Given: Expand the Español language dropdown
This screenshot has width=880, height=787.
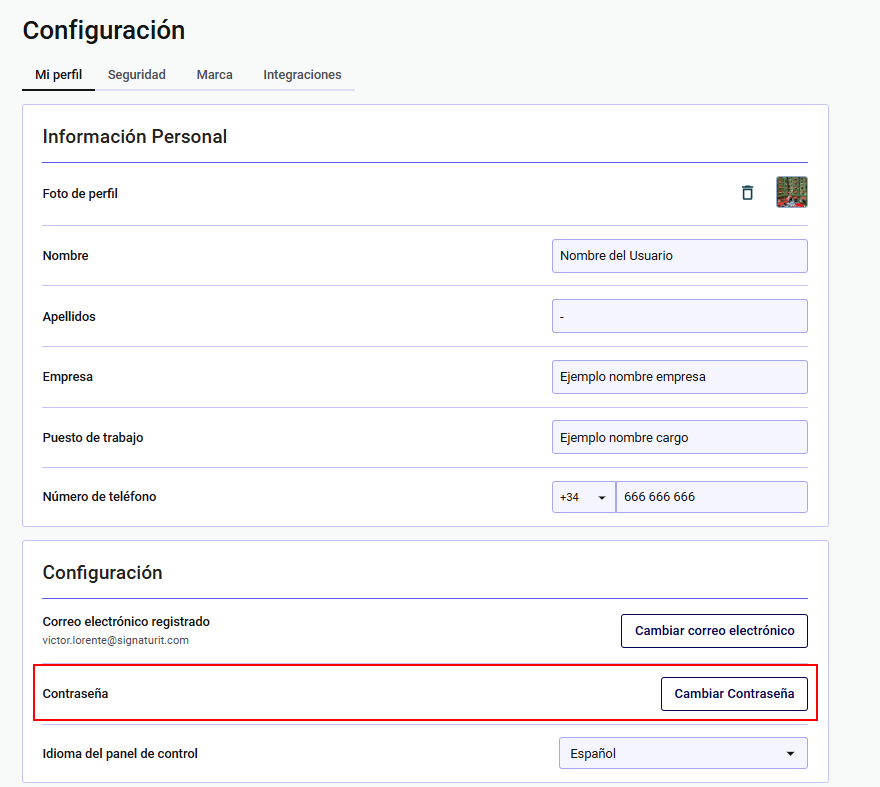Looking at the screenshot, I should coord(682,754).
